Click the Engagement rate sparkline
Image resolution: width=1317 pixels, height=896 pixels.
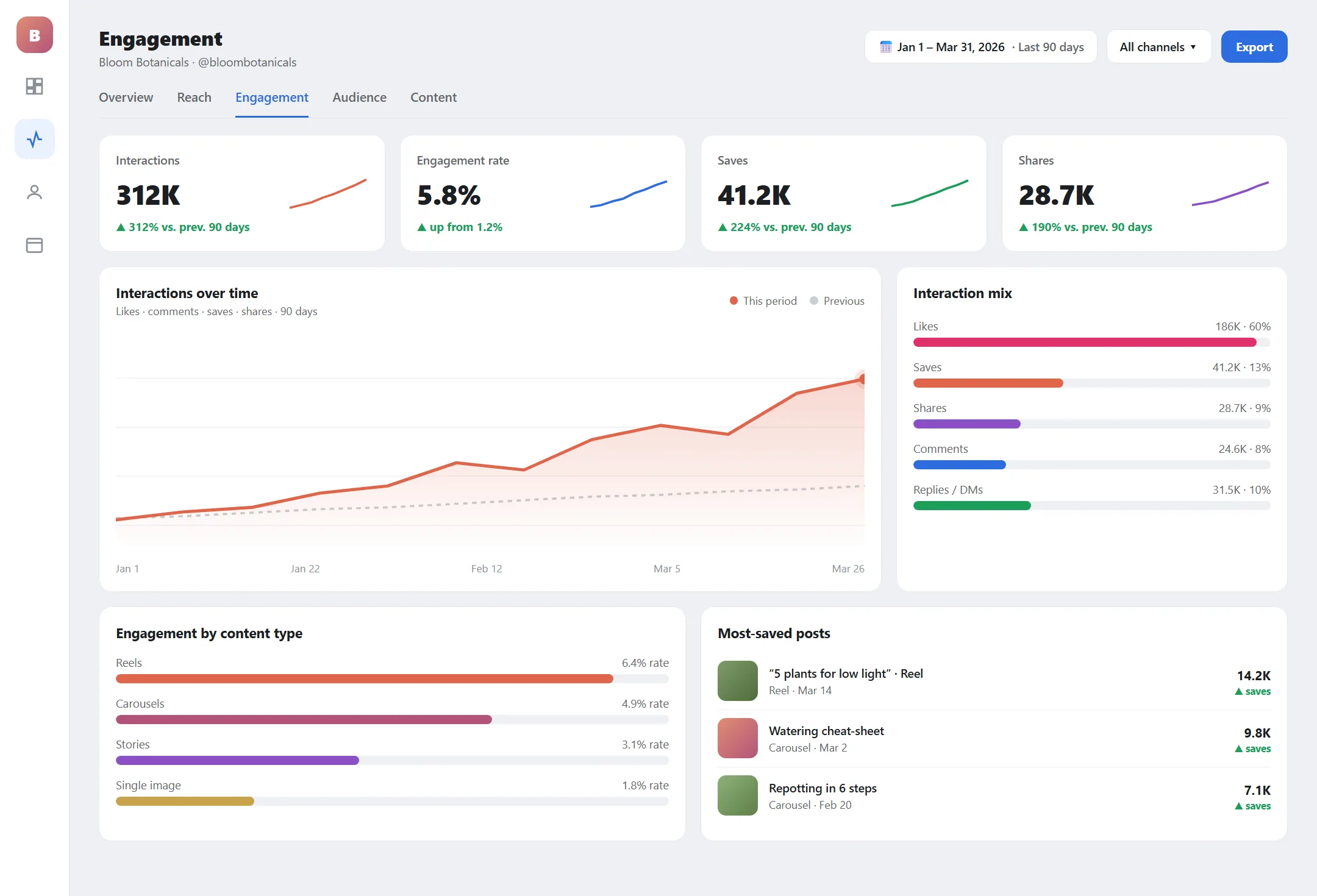(x=629, y=194)
